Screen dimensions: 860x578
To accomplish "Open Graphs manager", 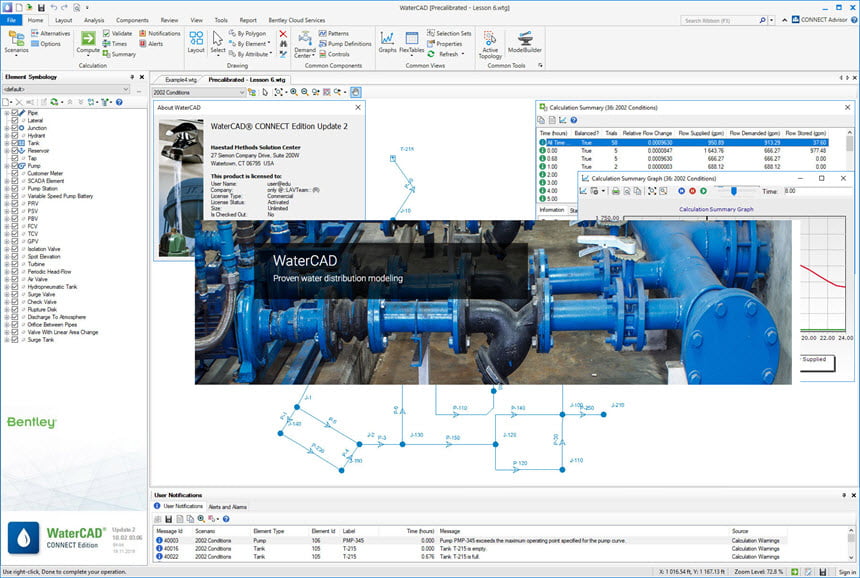I will 387,43.
